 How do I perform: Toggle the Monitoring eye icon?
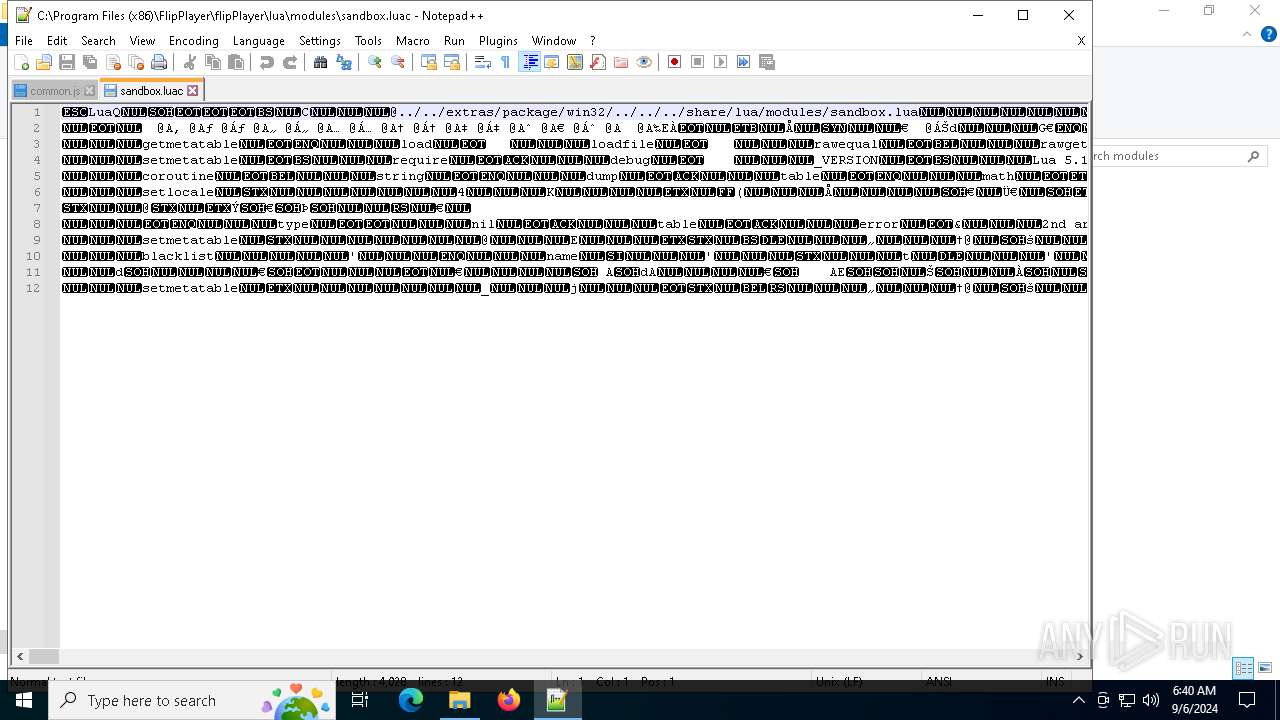click(x=644, y=62)
